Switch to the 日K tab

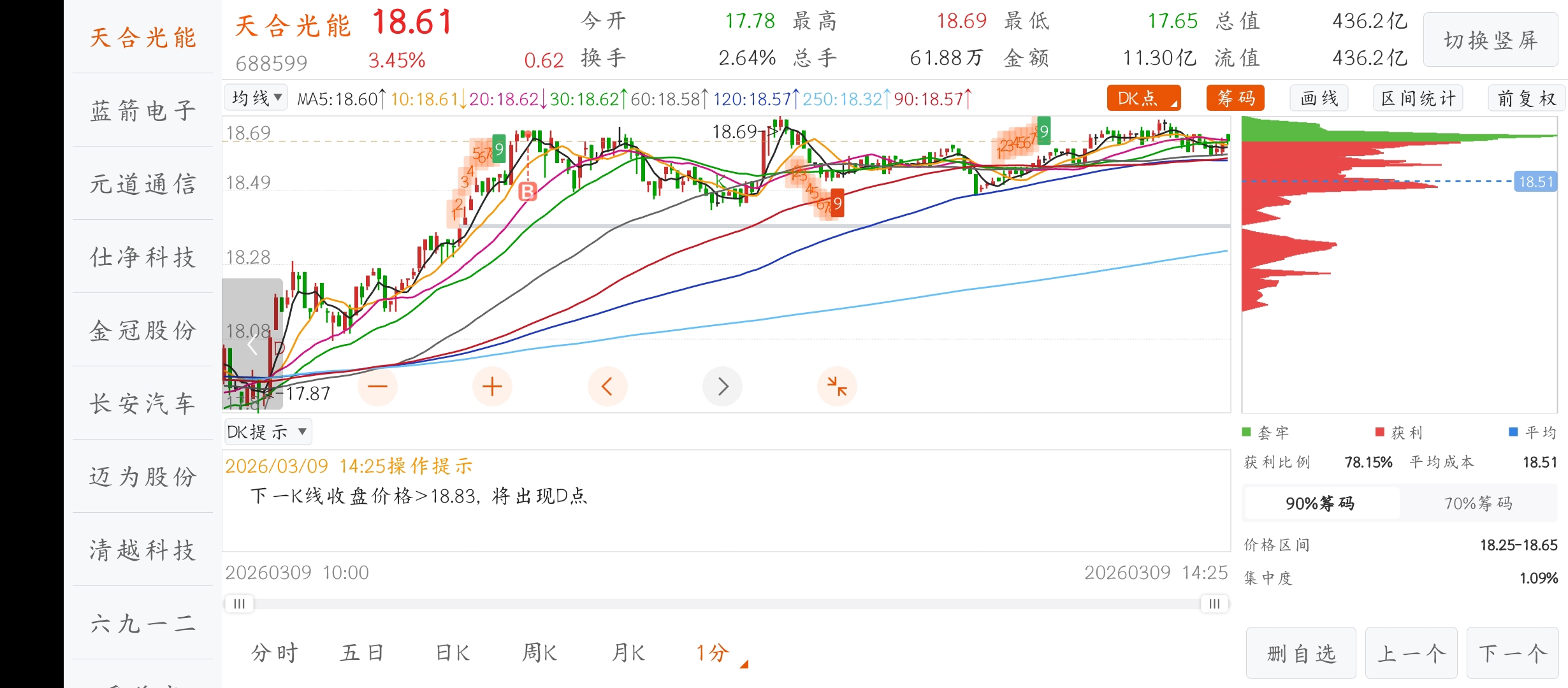click(453, 653)
